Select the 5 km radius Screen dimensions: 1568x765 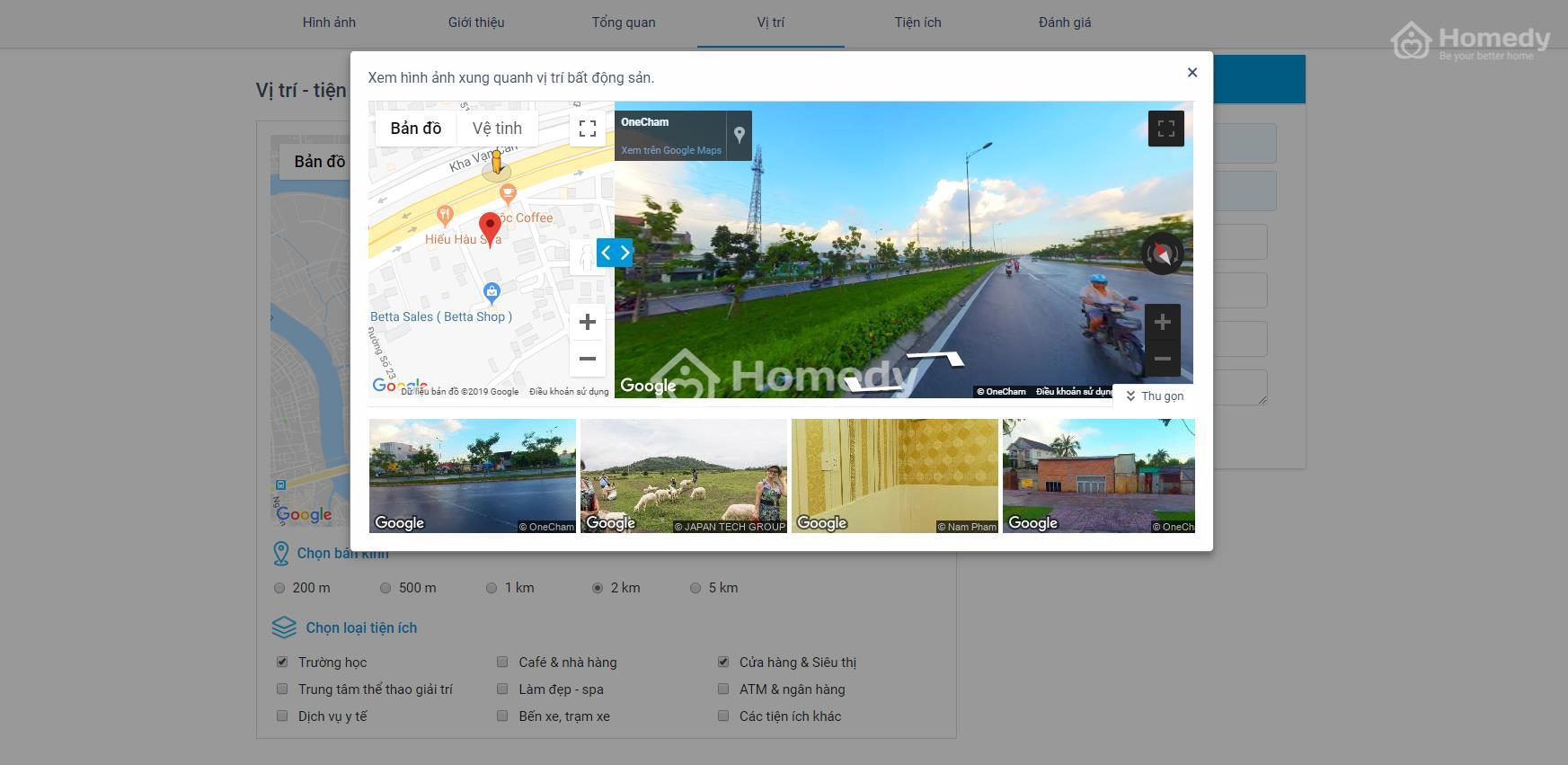pyautogui.click(x=695, y=588)
